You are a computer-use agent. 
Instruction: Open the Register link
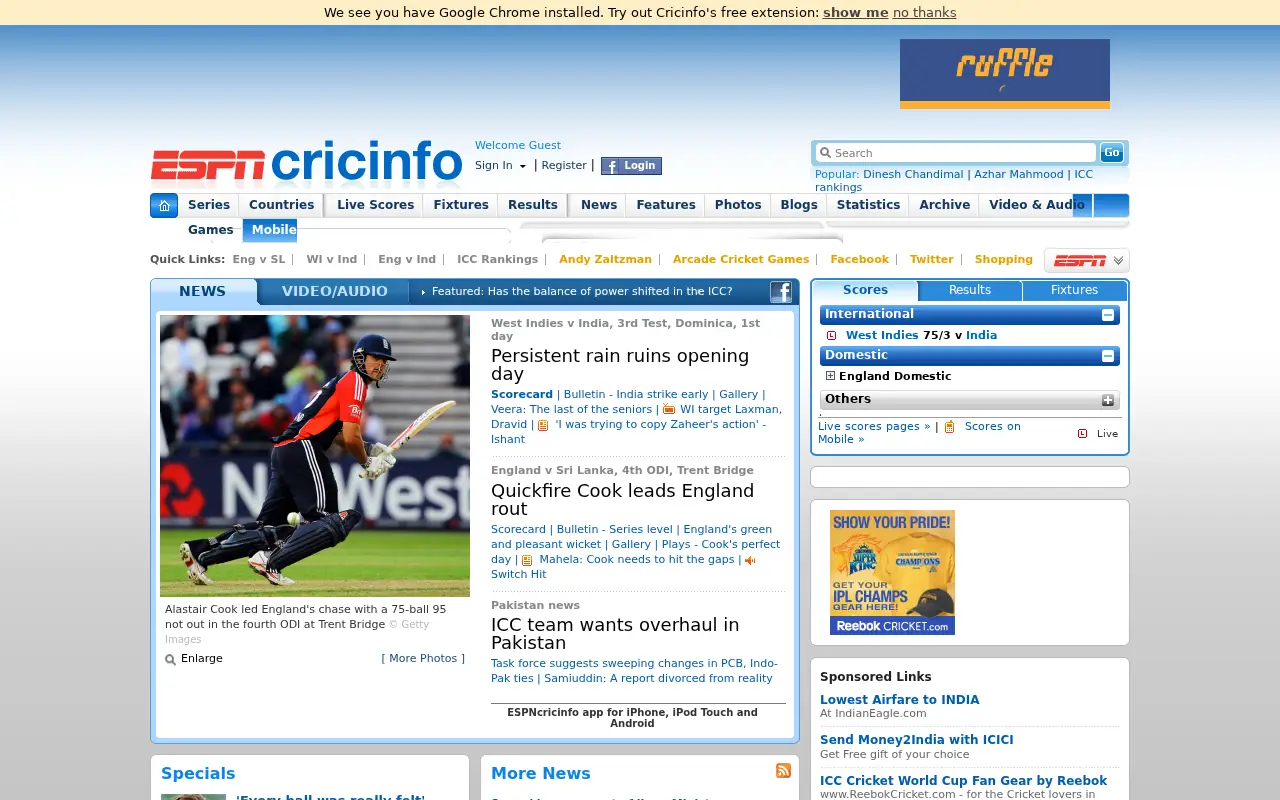pyautogui.click(x=564, y=166)
